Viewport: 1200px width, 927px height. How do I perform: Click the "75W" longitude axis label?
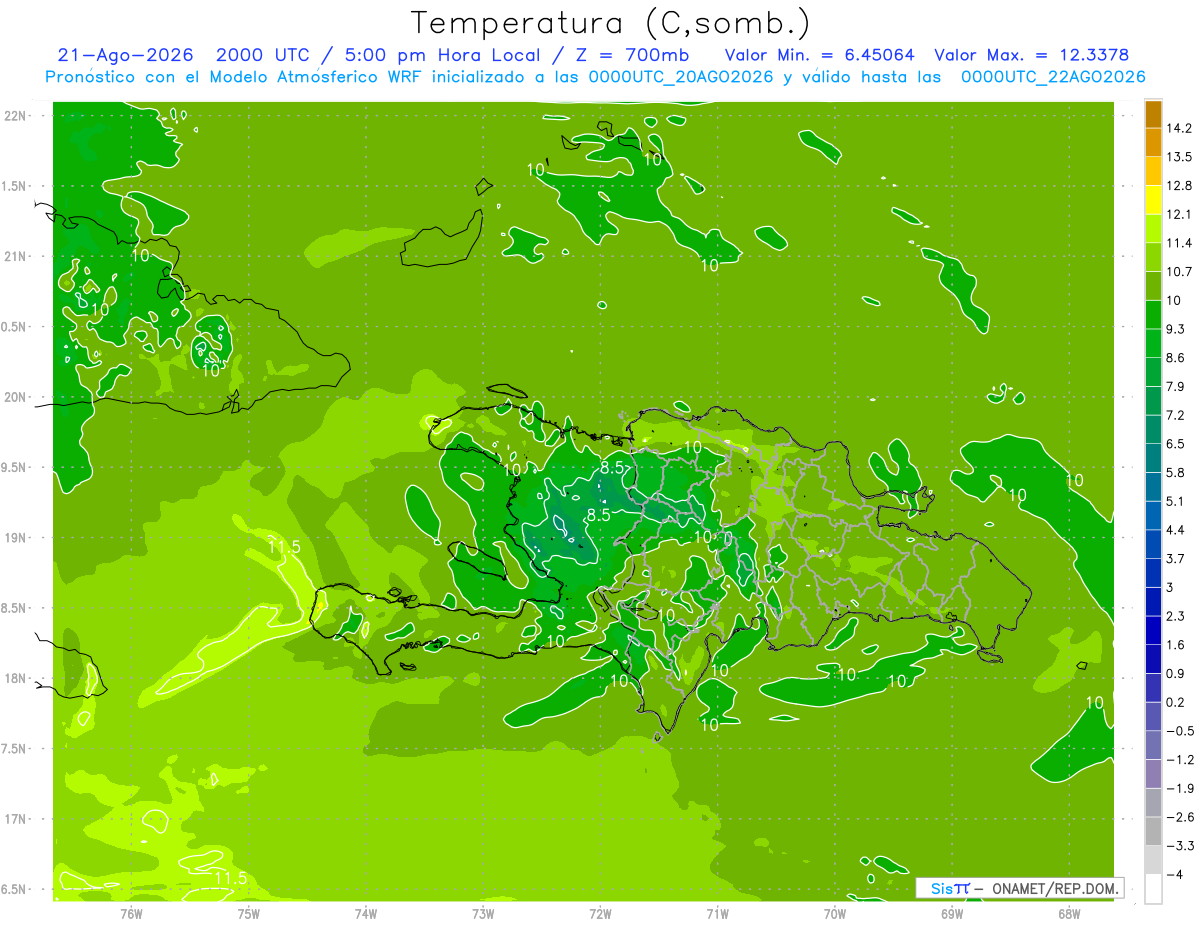(249, 913)
